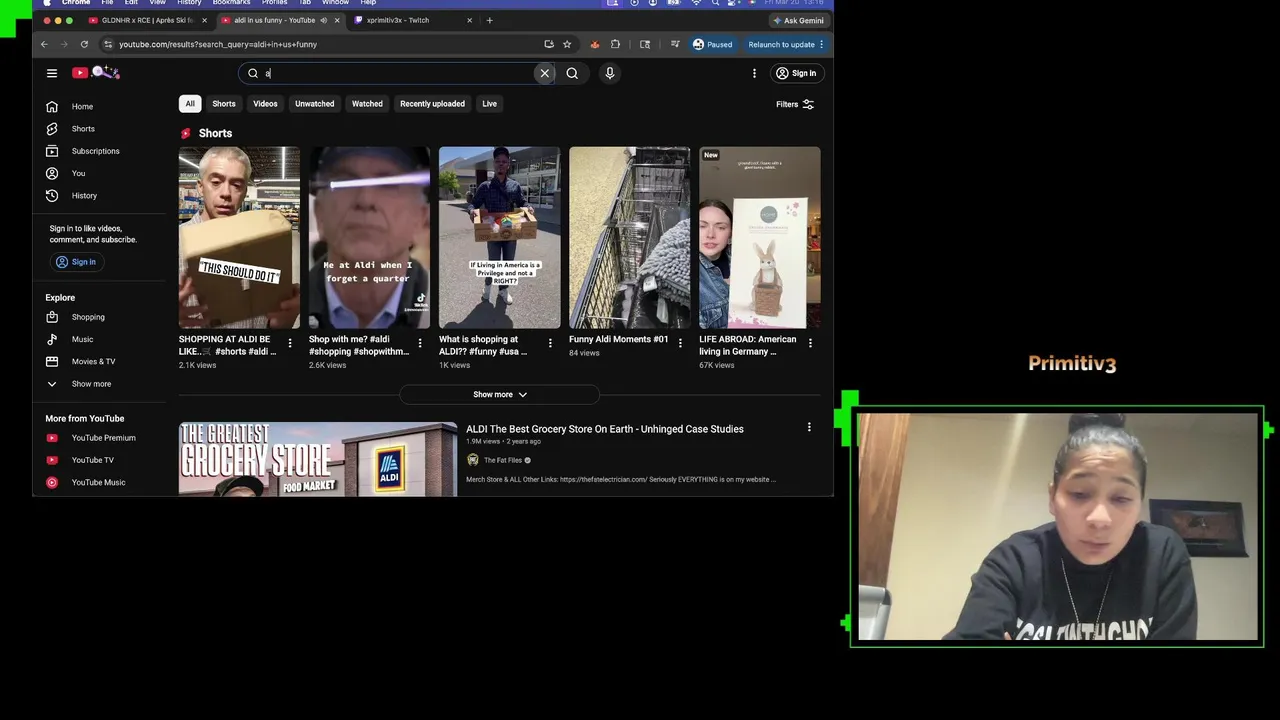Select the Unwatched filter chip
Screen dimensions: 1280x720
click(x=314, y=104)
